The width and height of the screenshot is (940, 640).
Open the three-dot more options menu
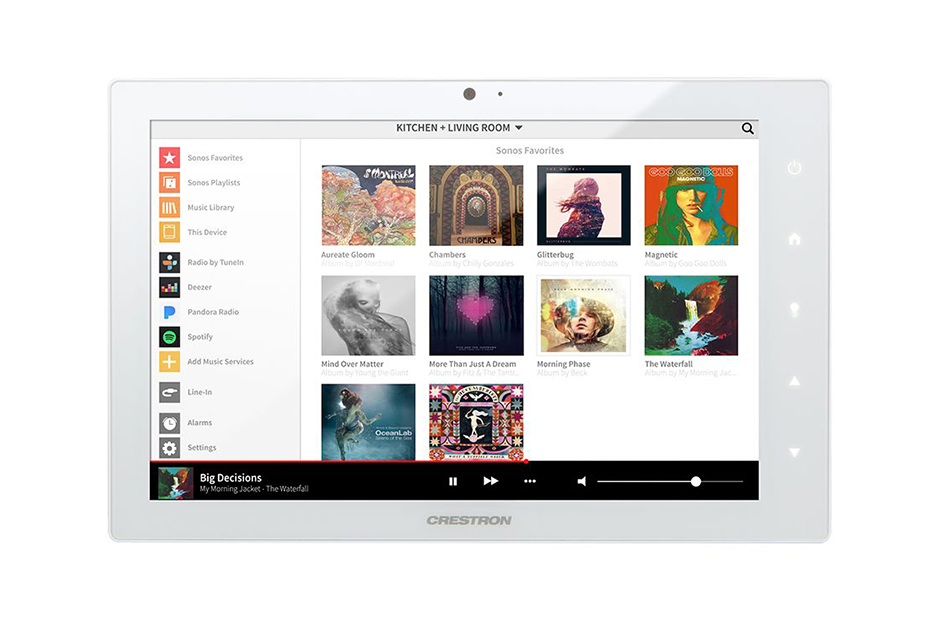click(x=530, y=481)
